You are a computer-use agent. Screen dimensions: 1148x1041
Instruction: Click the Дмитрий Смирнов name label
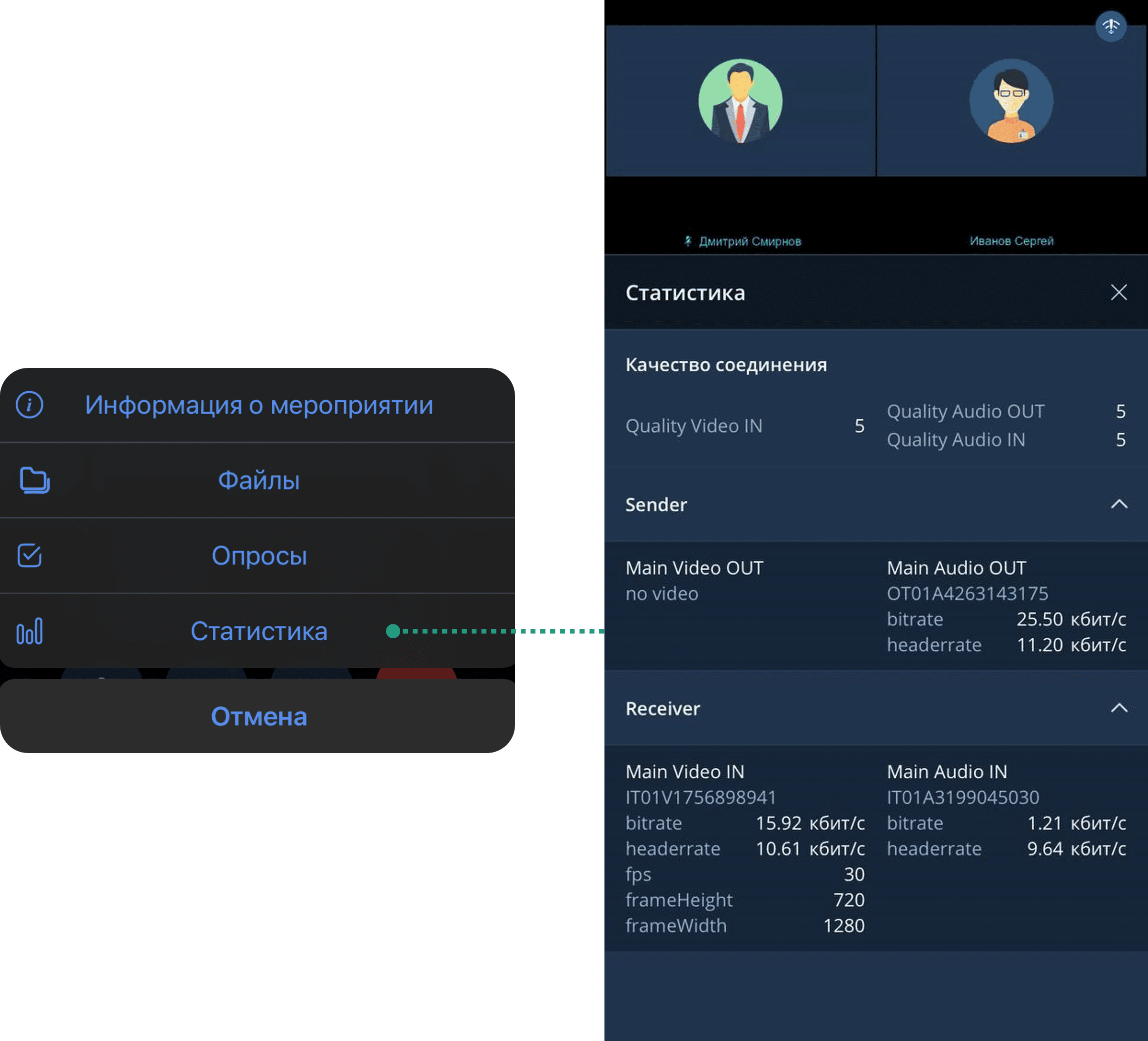tap(750, 241)
